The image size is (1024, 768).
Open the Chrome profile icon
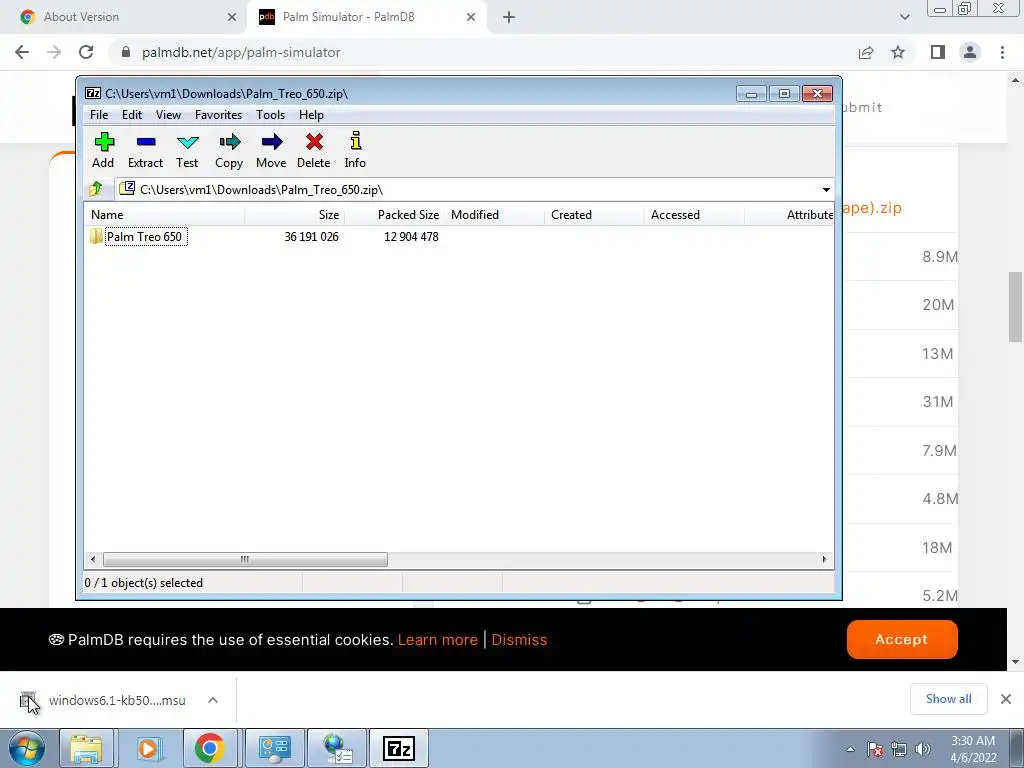point(970,52)
